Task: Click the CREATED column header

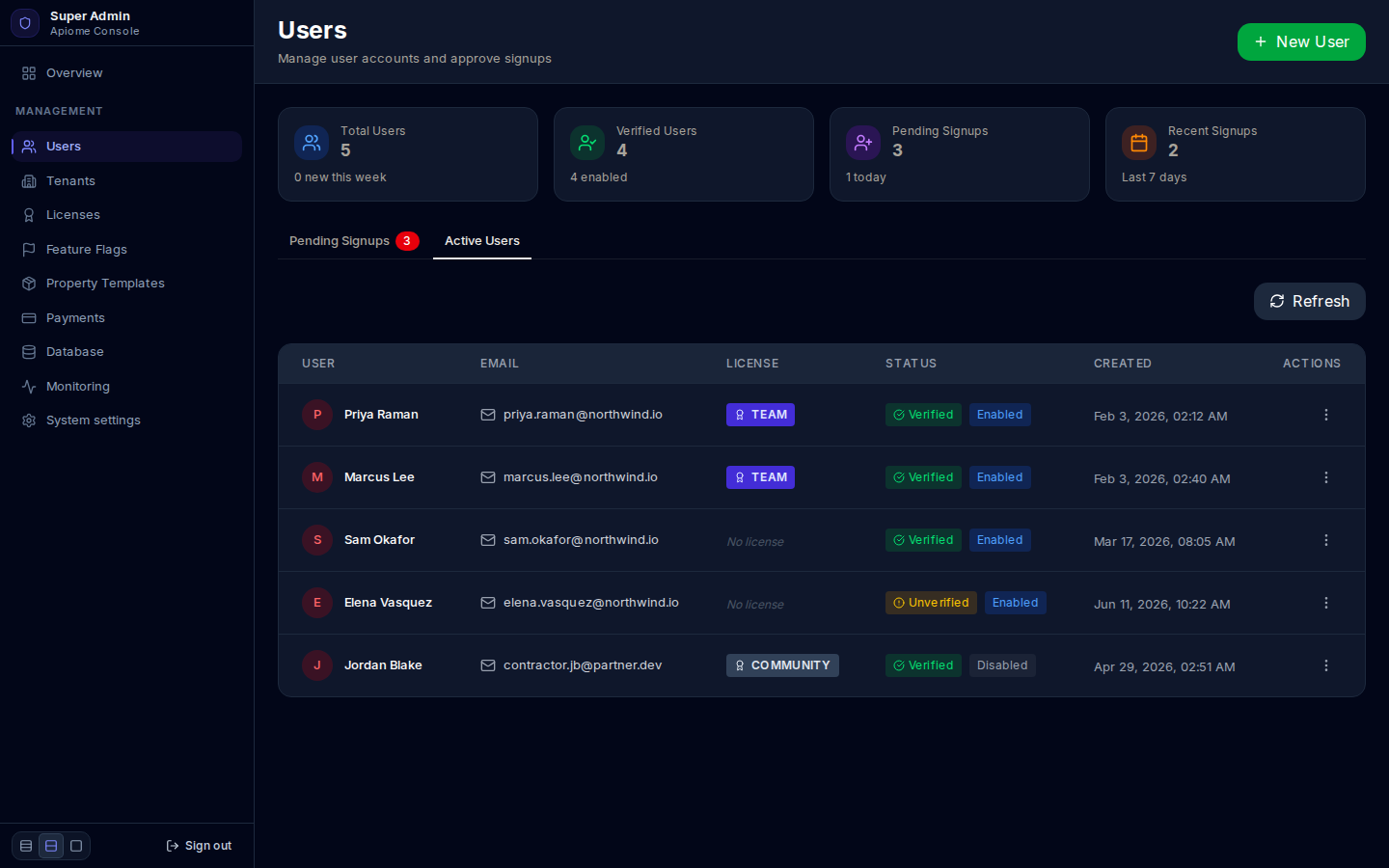Action: click(1123, 364)
